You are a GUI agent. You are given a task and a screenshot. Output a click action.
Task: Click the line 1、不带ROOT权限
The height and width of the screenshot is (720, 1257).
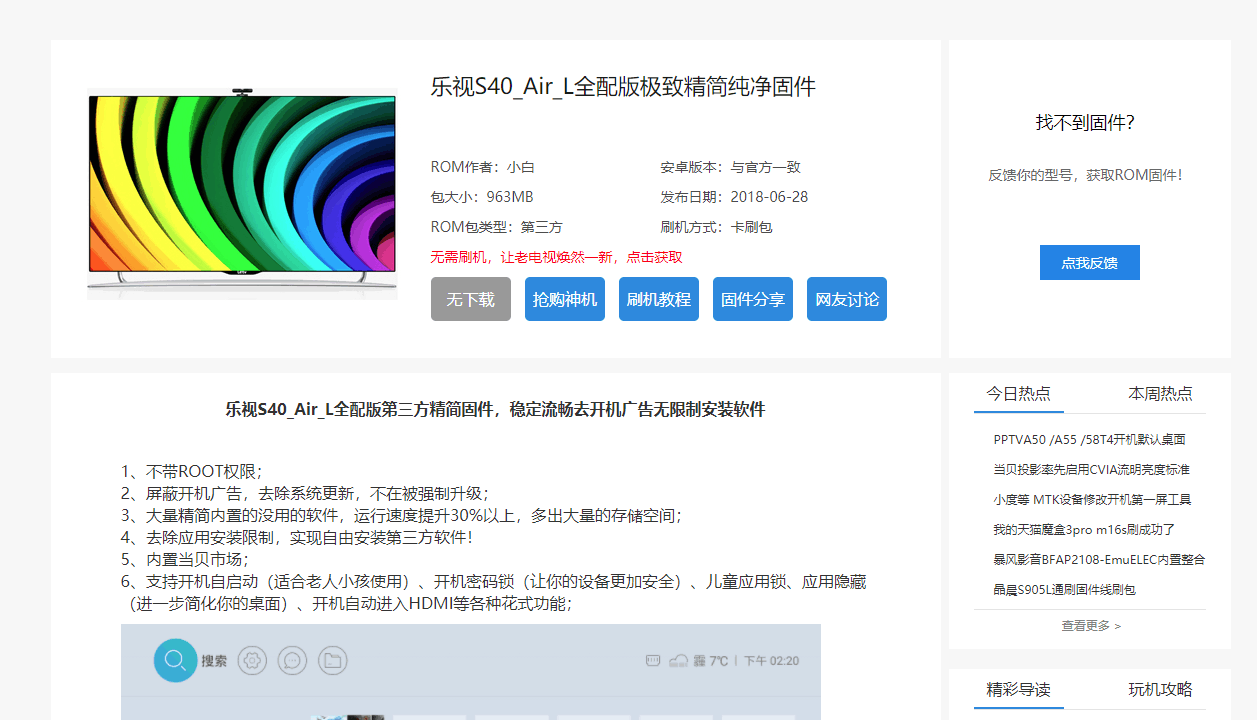[x=192, y=471]
